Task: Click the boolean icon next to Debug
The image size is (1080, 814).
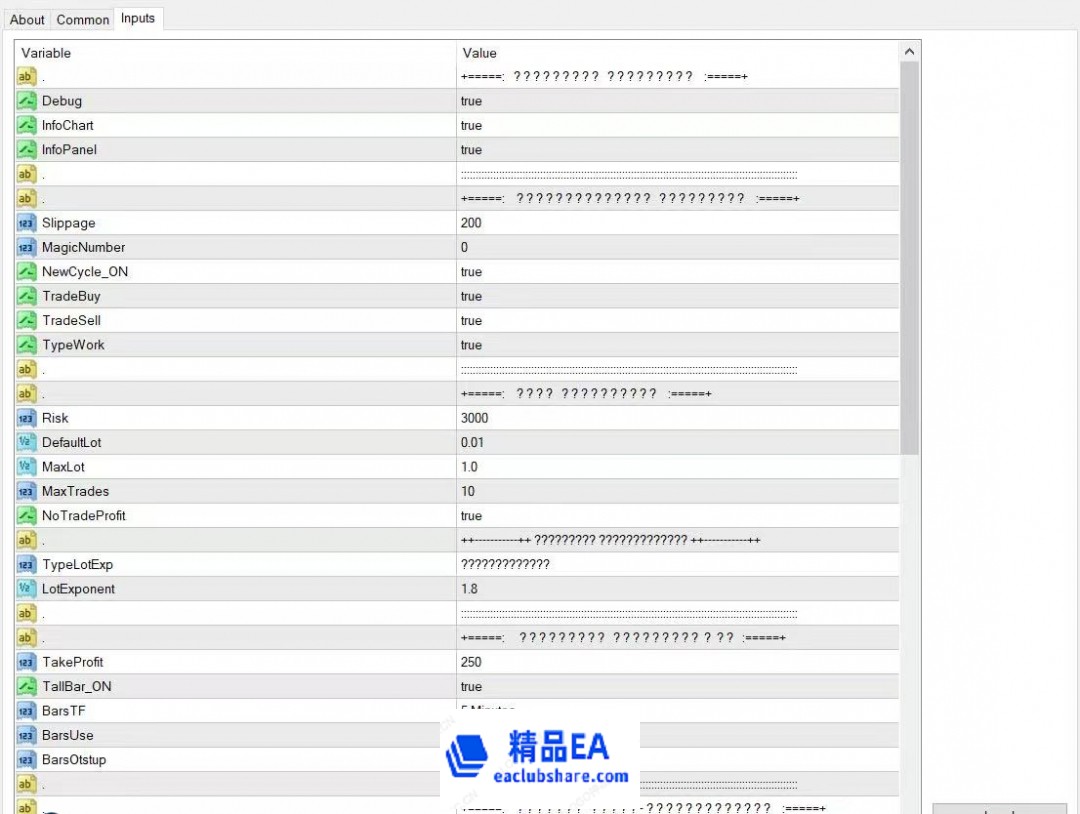Action: tap(27, 101)
